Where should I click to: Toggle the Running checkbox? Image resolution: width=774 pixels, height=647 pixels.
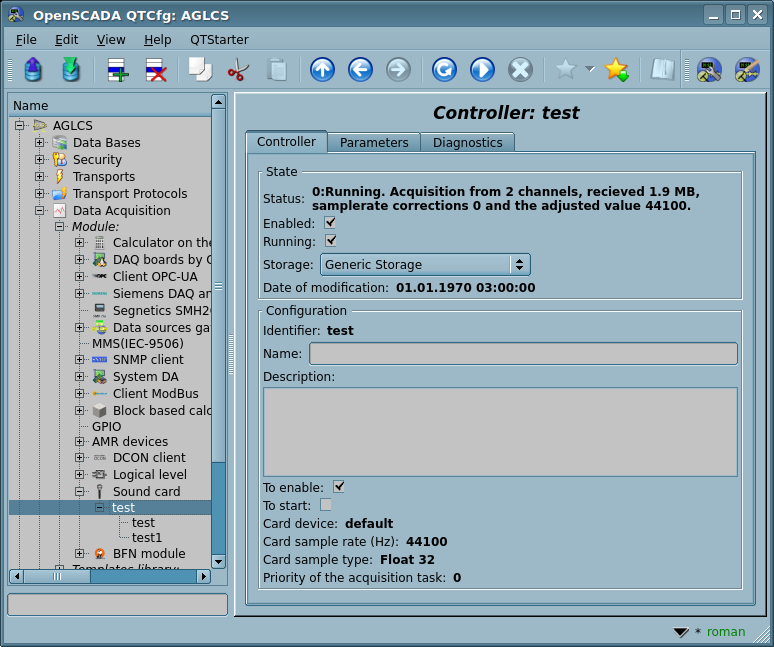pyautogui.click(x=330, y=241)
